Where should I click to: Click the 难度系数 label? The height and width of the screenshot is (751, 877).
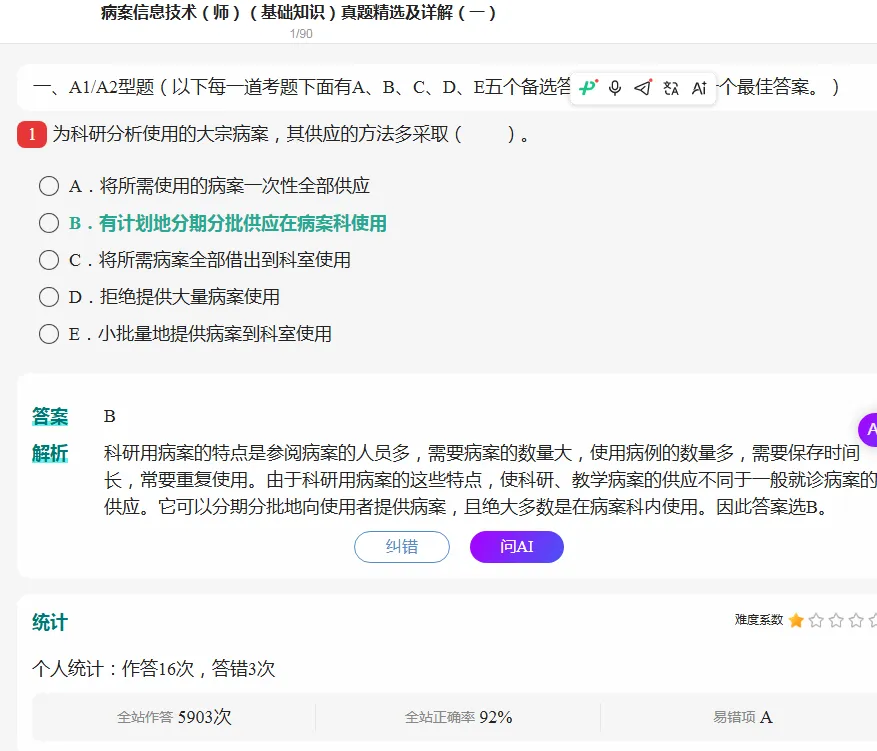pyautogui.click(x=759, y=620)
